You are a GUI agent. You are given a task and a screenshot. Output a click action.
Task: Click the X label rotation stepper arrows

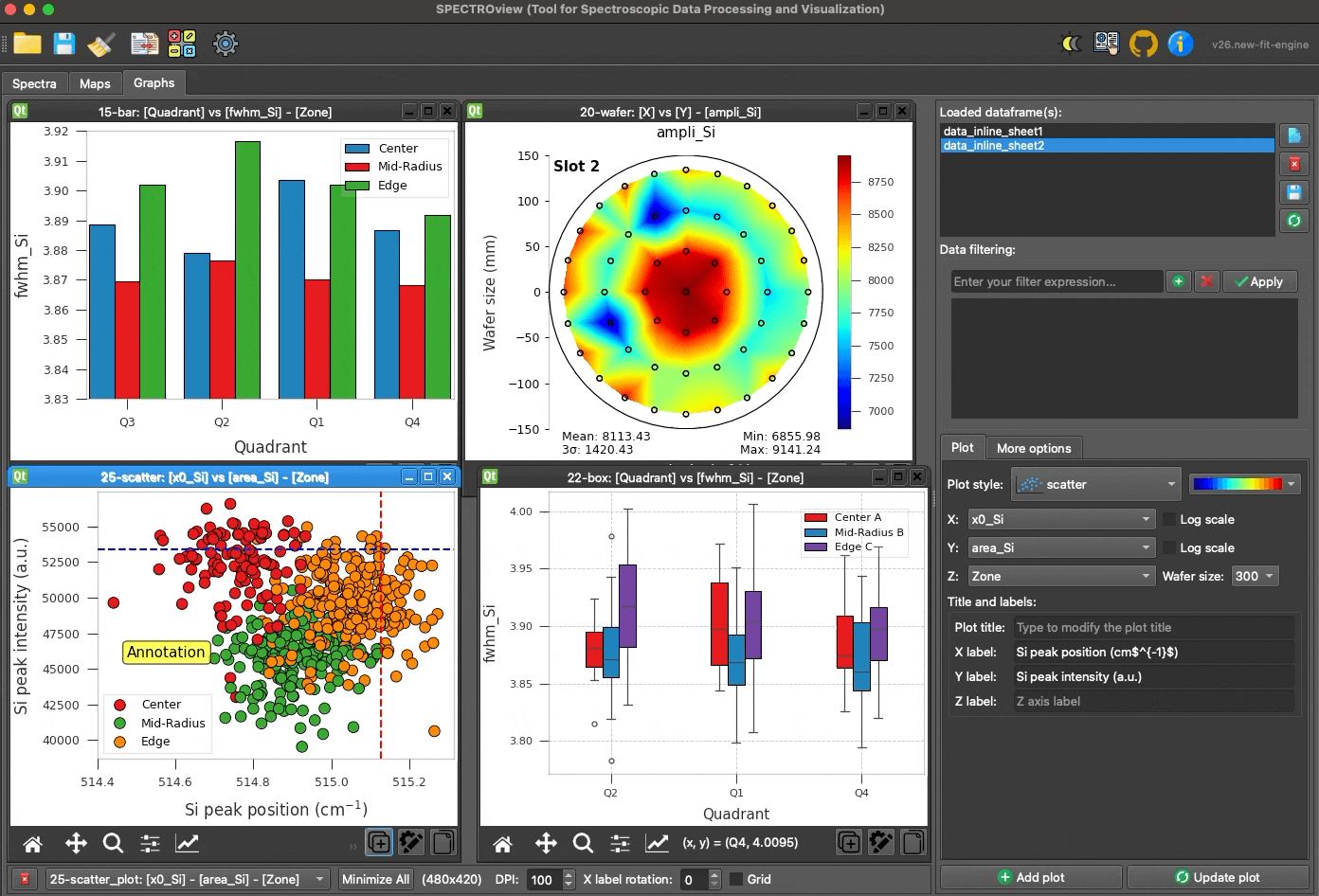tap(716, 879)
